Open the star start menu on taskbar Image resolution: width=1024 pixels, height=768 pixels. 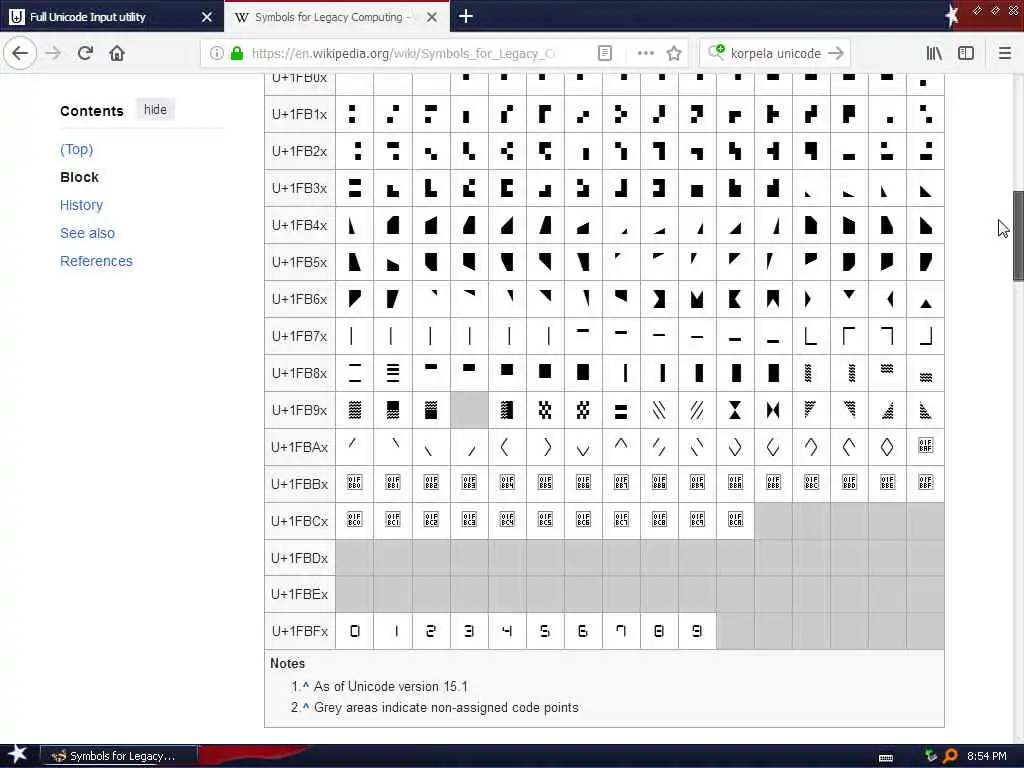17,754
